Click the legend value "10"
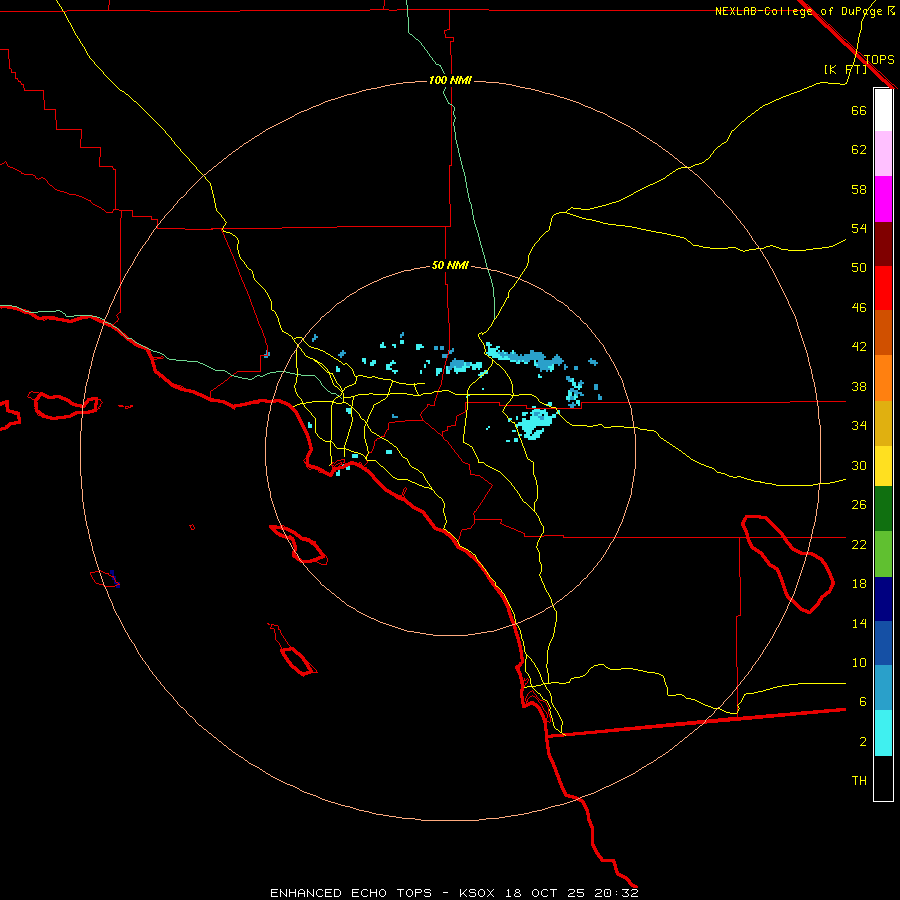The height and width of the screenshot is (900, 900). click(859, 663)
